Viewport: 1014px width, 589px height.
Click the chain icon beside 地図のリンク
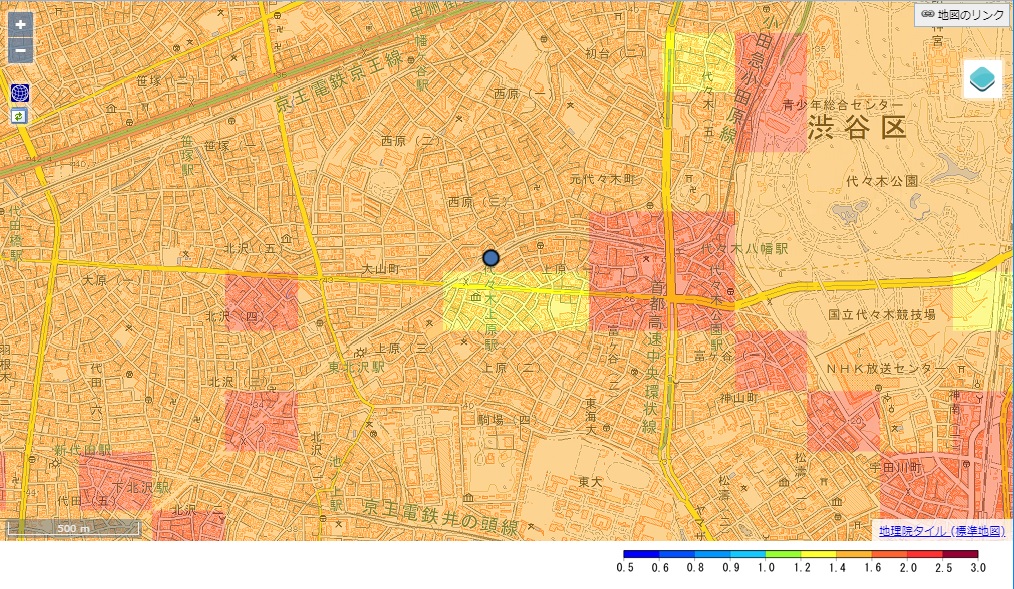click(x=927, y=14)
